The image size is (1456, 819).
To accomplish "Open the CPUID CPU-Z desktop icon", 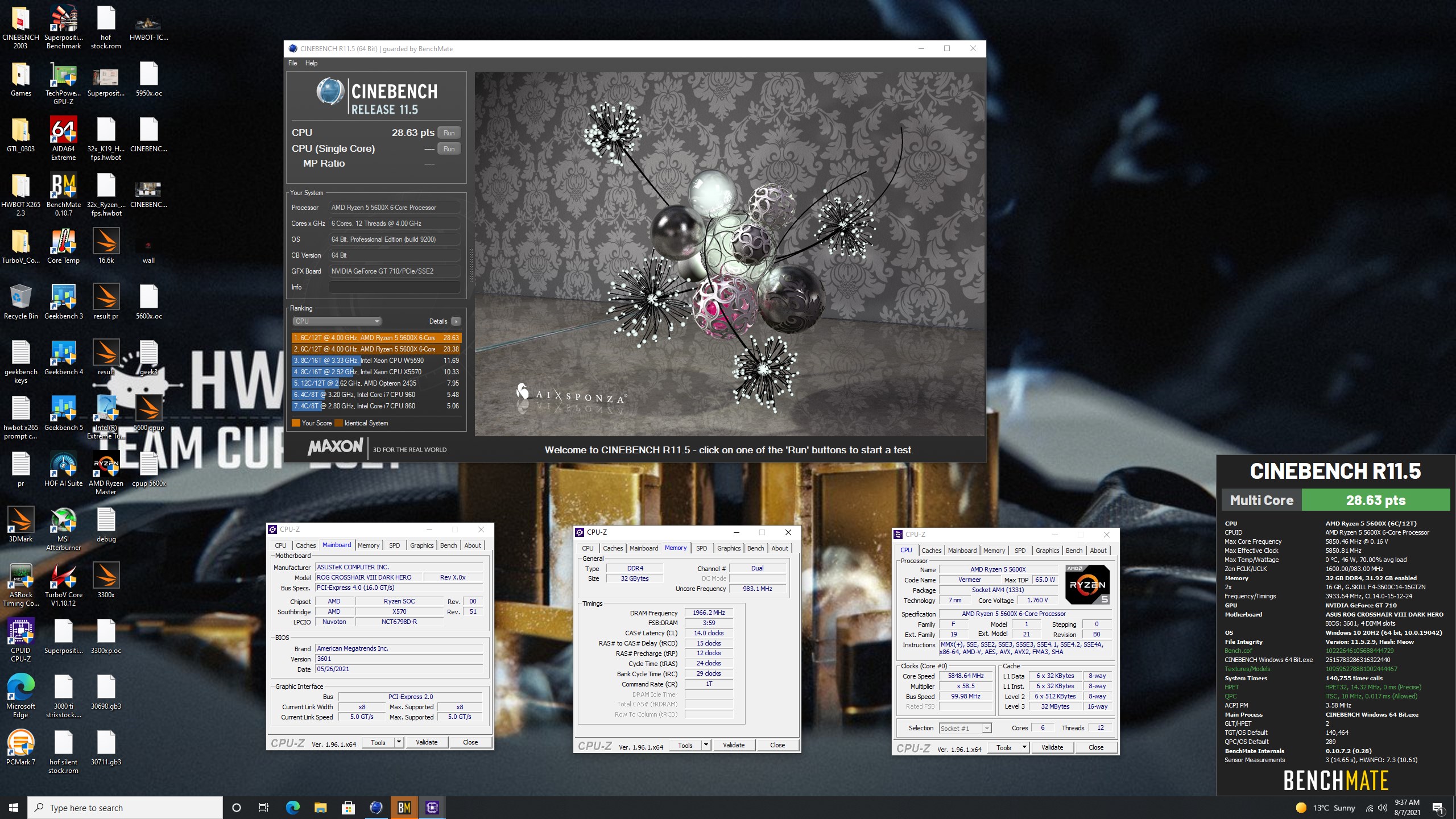I will 20,640.
